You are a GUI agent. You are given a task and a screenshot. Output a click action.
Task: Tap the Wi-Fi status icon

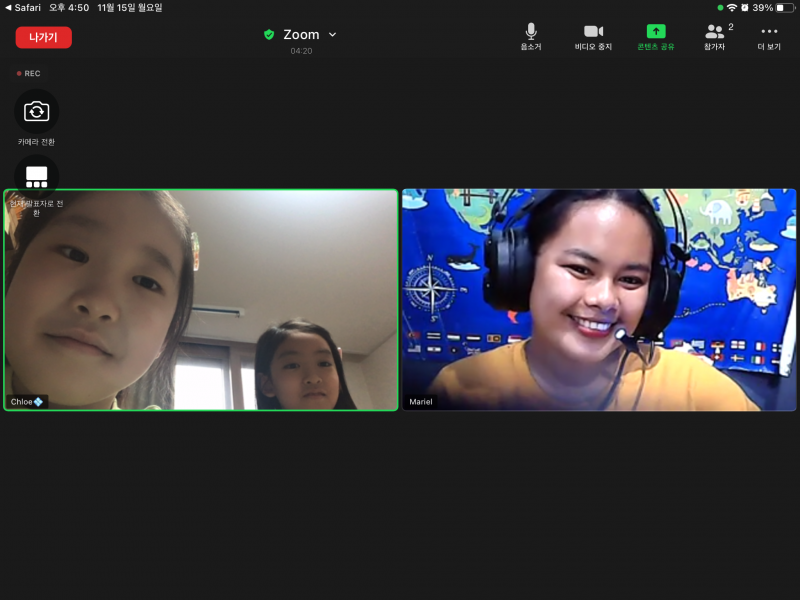tap(731, 7)
